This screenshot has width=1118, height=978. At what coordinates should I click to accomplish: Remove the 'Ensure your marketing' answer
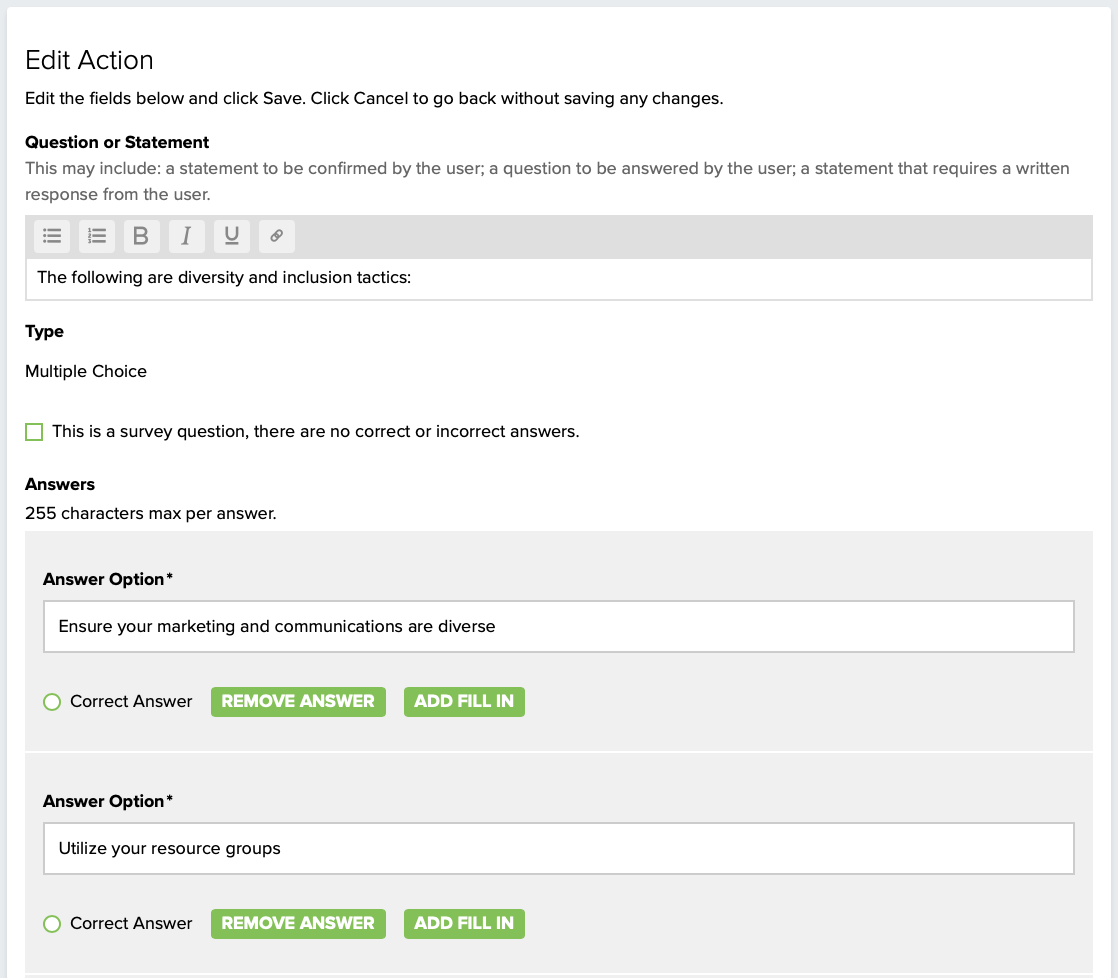pyautogui.click(x=298, y=702)
